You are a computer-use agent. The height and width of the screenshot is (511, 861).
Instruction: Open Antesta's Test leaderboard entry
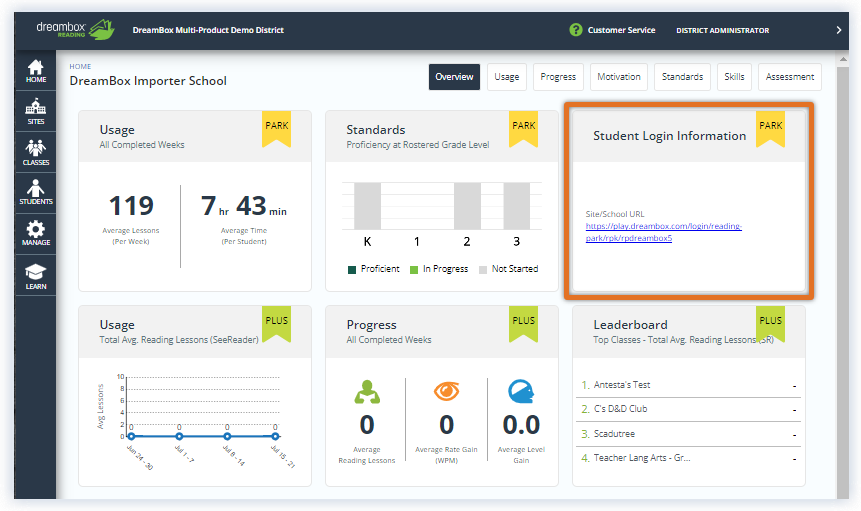(689, 385)
